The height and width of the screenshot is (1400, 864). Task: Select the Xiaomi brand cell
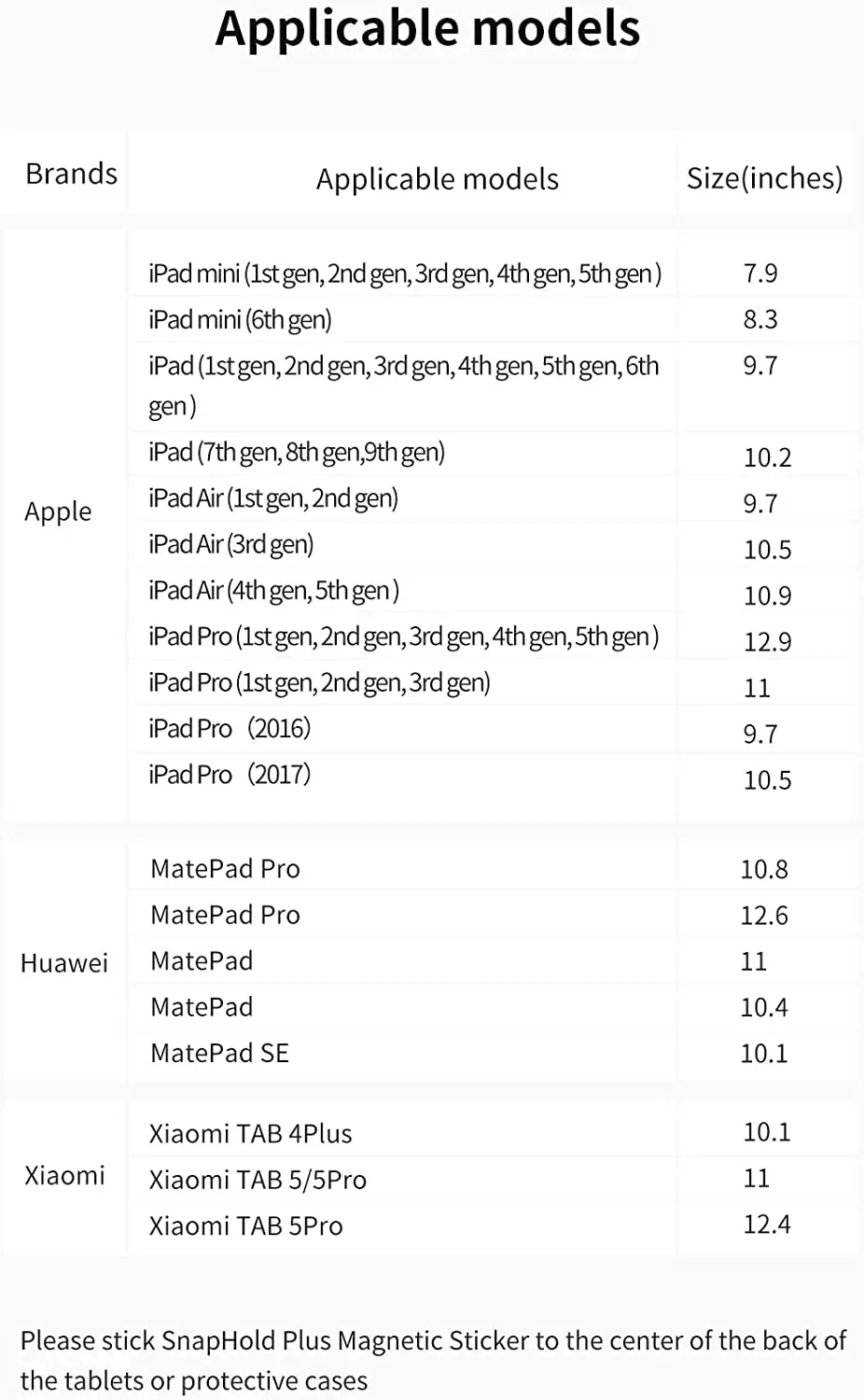coord(64,1175)
